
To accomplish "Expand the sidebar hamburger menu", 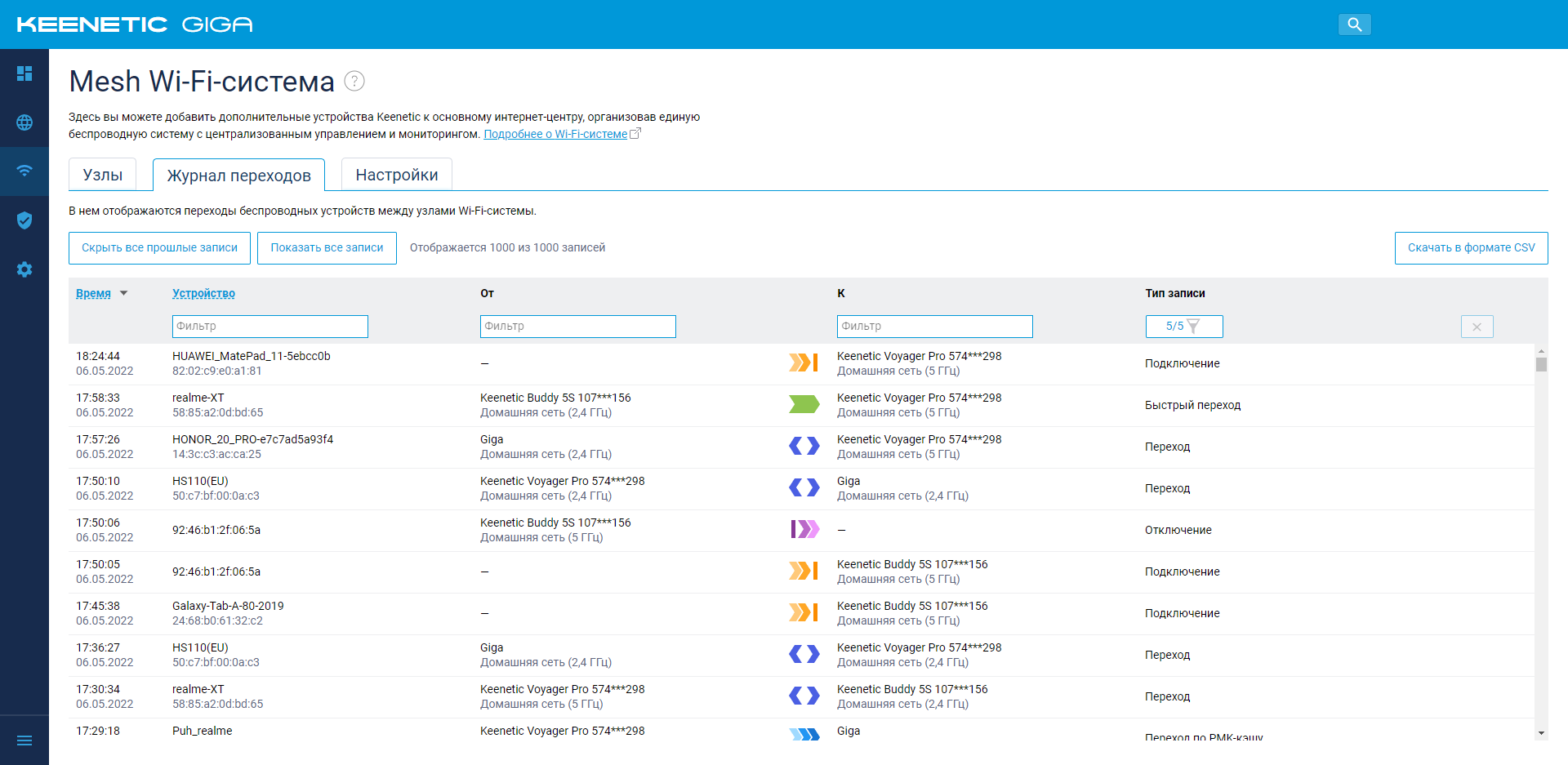I will (x=24, y=741).
